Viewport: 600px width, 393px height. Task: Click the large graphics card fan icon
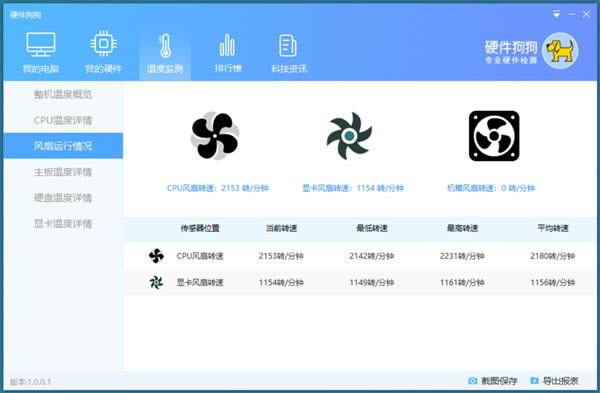click(349, 135)
